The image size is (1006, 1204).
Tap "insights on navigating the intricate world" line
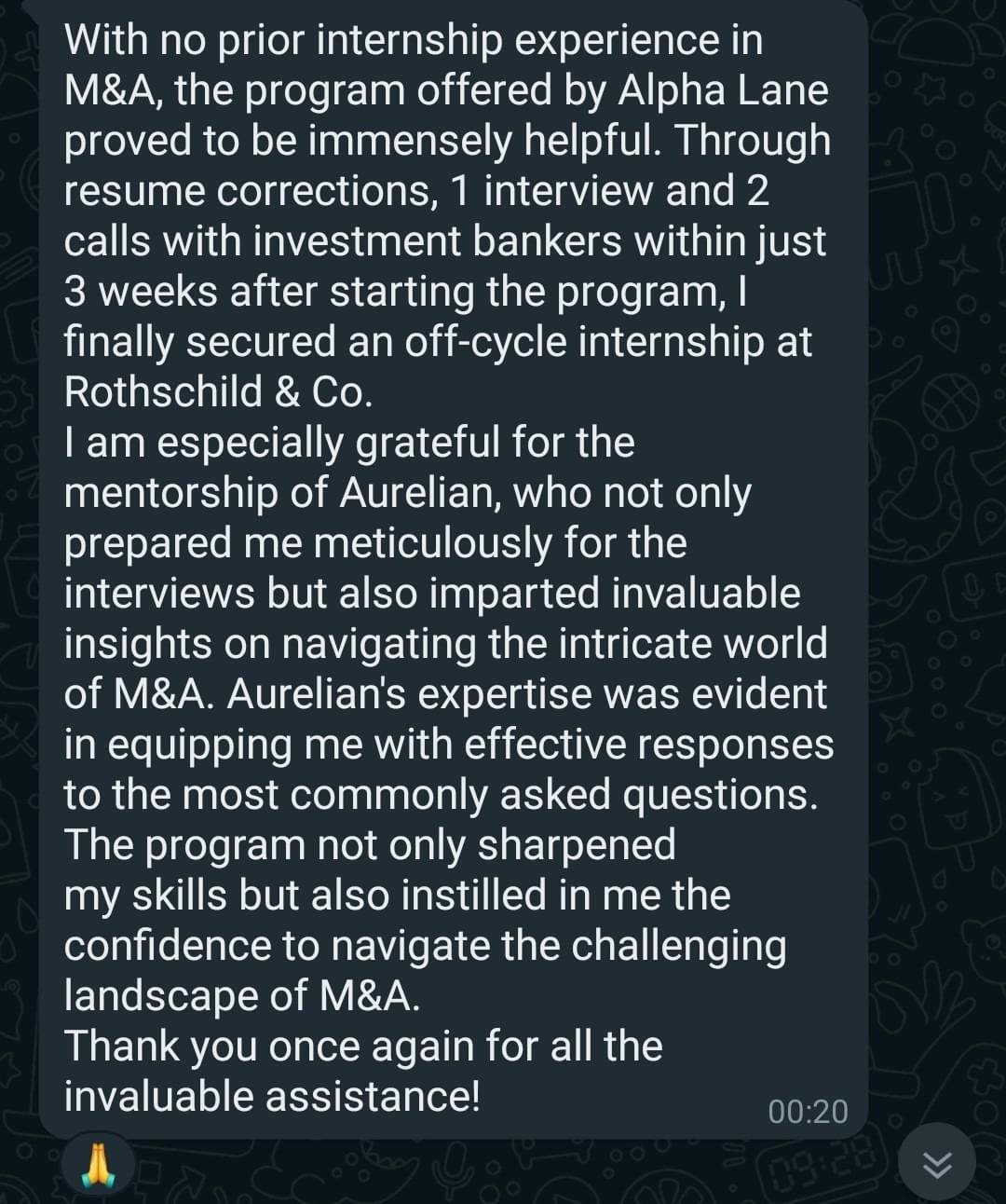coord(445,644)
